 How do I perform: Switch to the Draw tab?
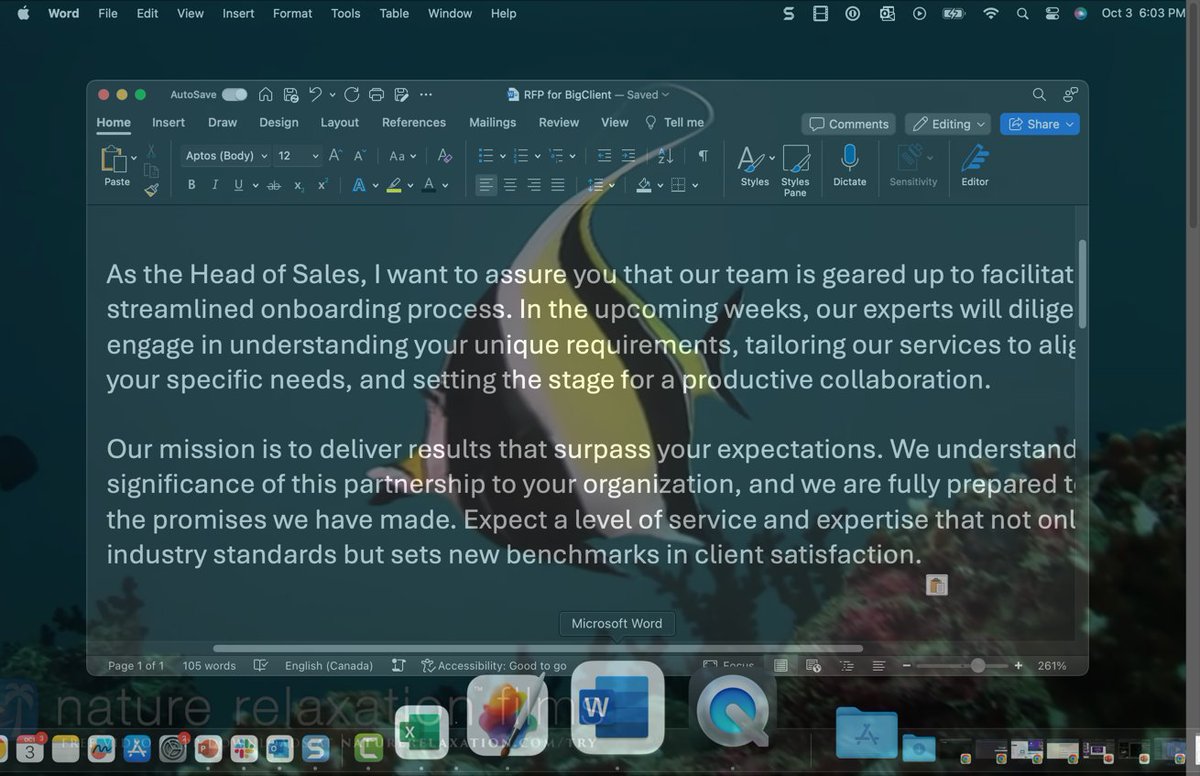click(x=222, y=122)
